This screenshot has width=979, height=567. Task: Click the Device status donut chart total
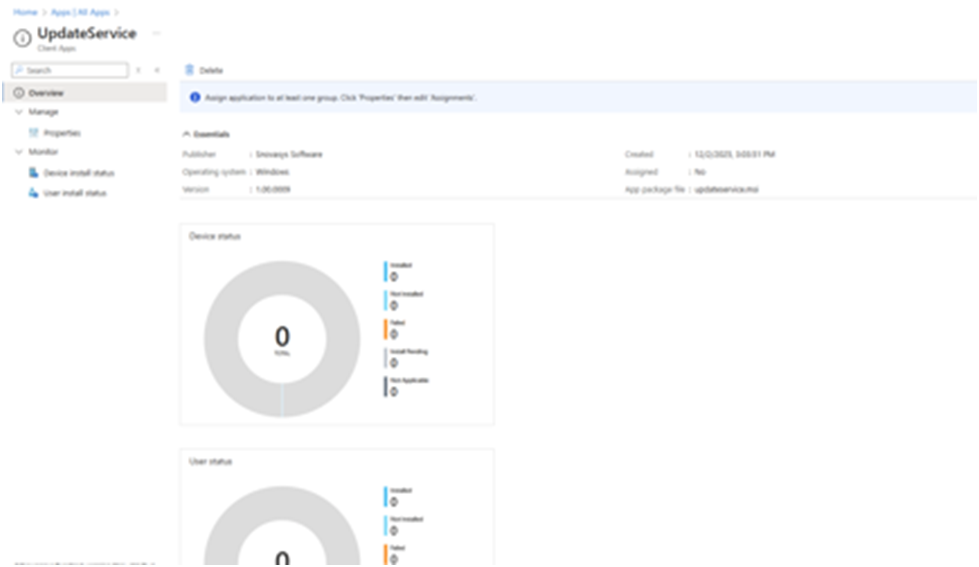pyautogui.click(x=282, y=339)
